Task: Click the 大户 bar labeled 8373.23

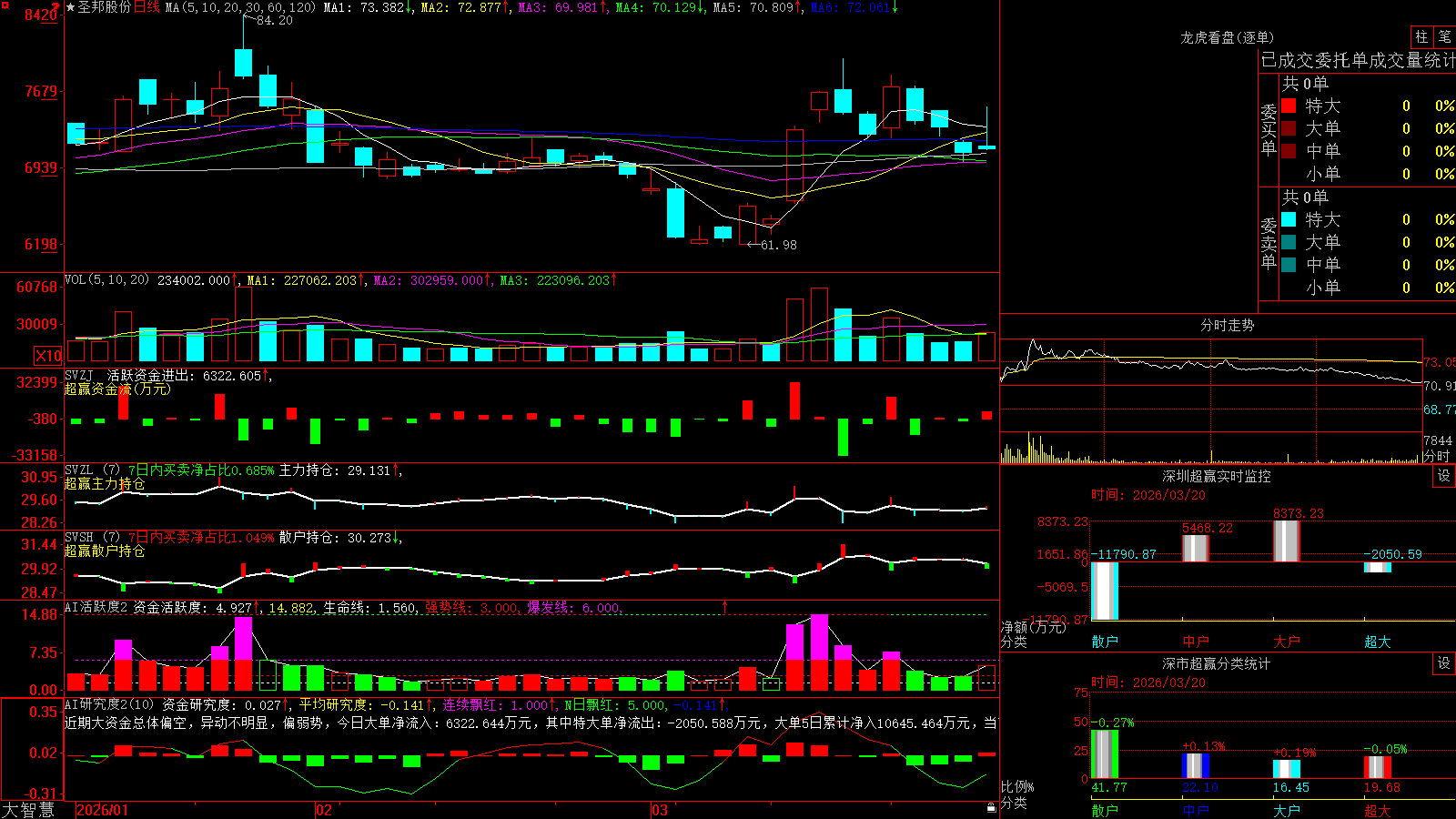Action: click(1287, 541)
